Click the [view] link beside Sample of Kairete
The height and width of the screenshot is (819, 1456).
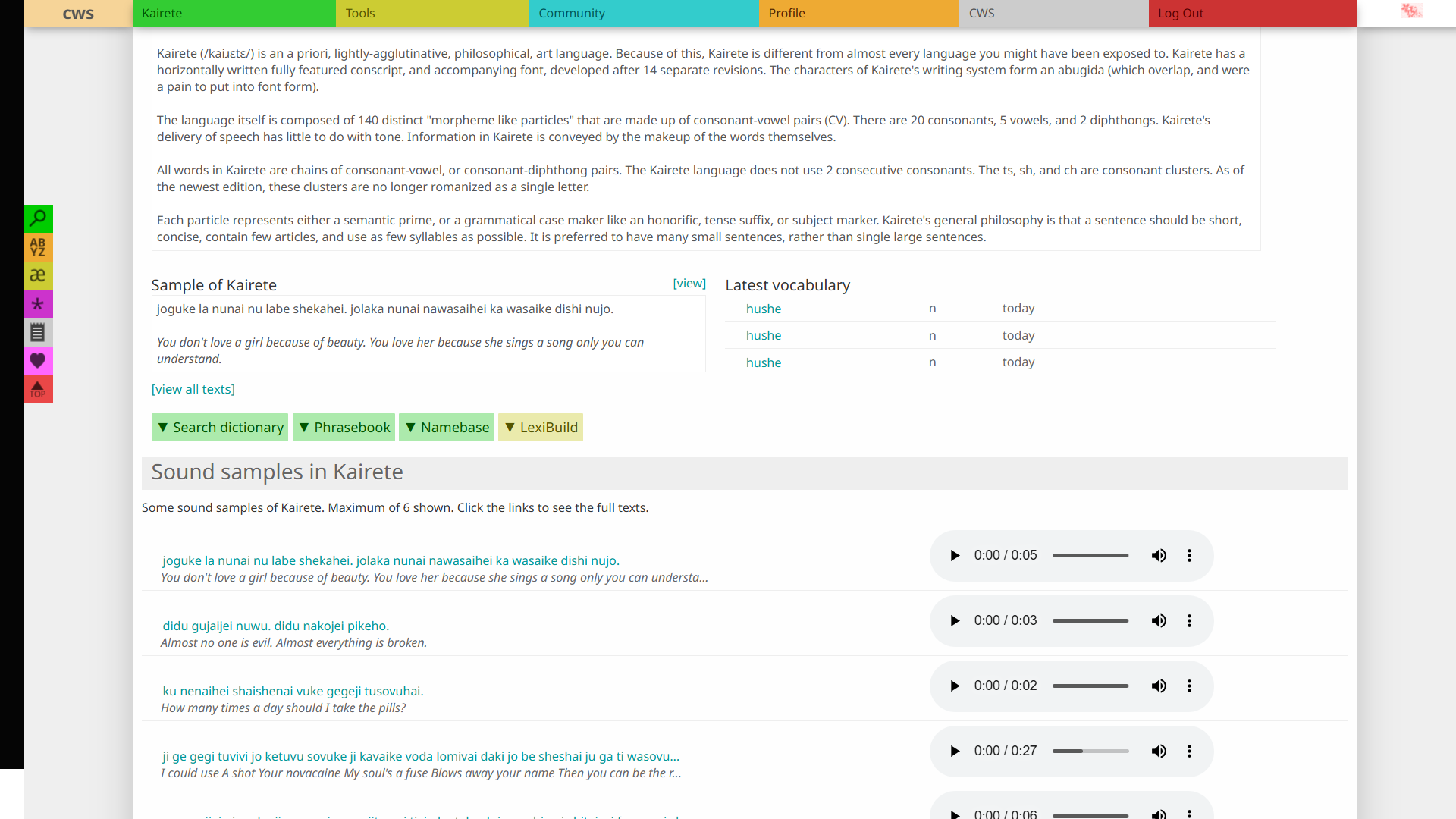689,284
